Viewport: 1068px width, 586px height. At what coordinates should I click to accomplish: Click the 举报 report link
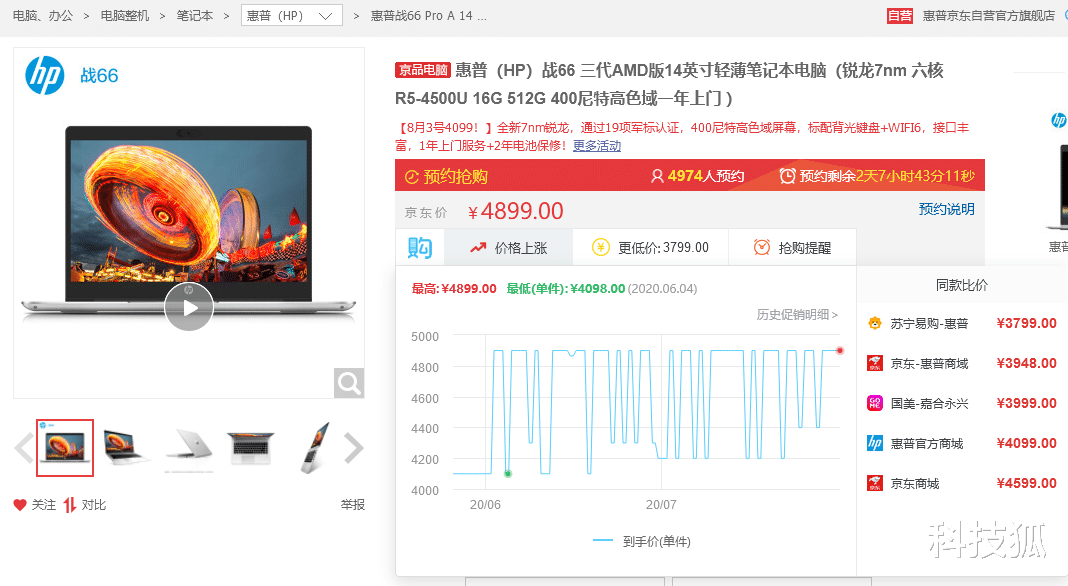(353, 505)
